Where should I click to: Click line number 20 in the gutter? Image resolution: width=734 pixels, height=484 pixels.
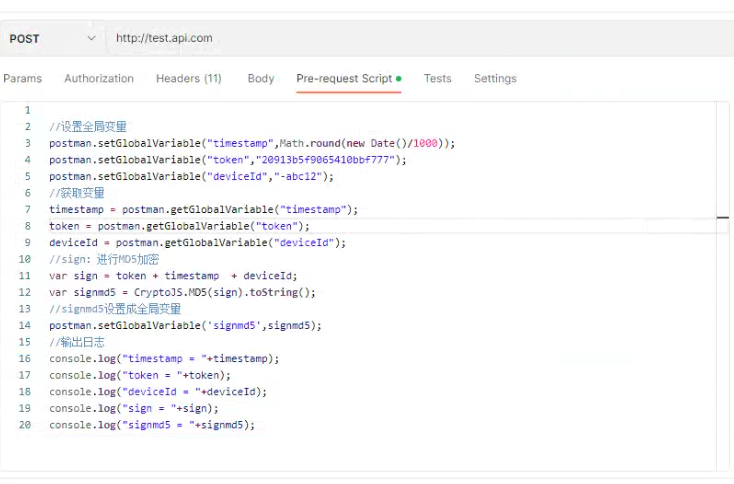pos(25,424)
